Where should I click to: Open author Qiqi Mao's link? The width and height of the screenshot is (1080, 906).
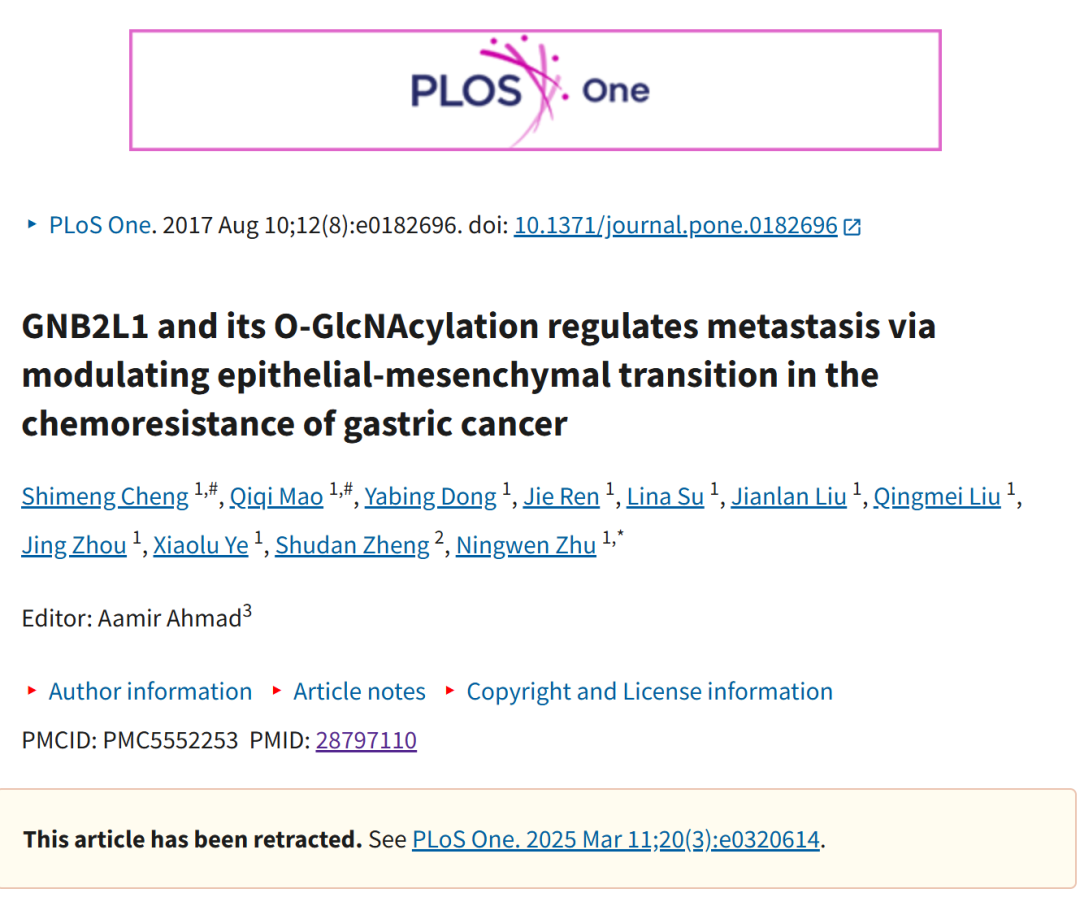click(x=276, y=496)
